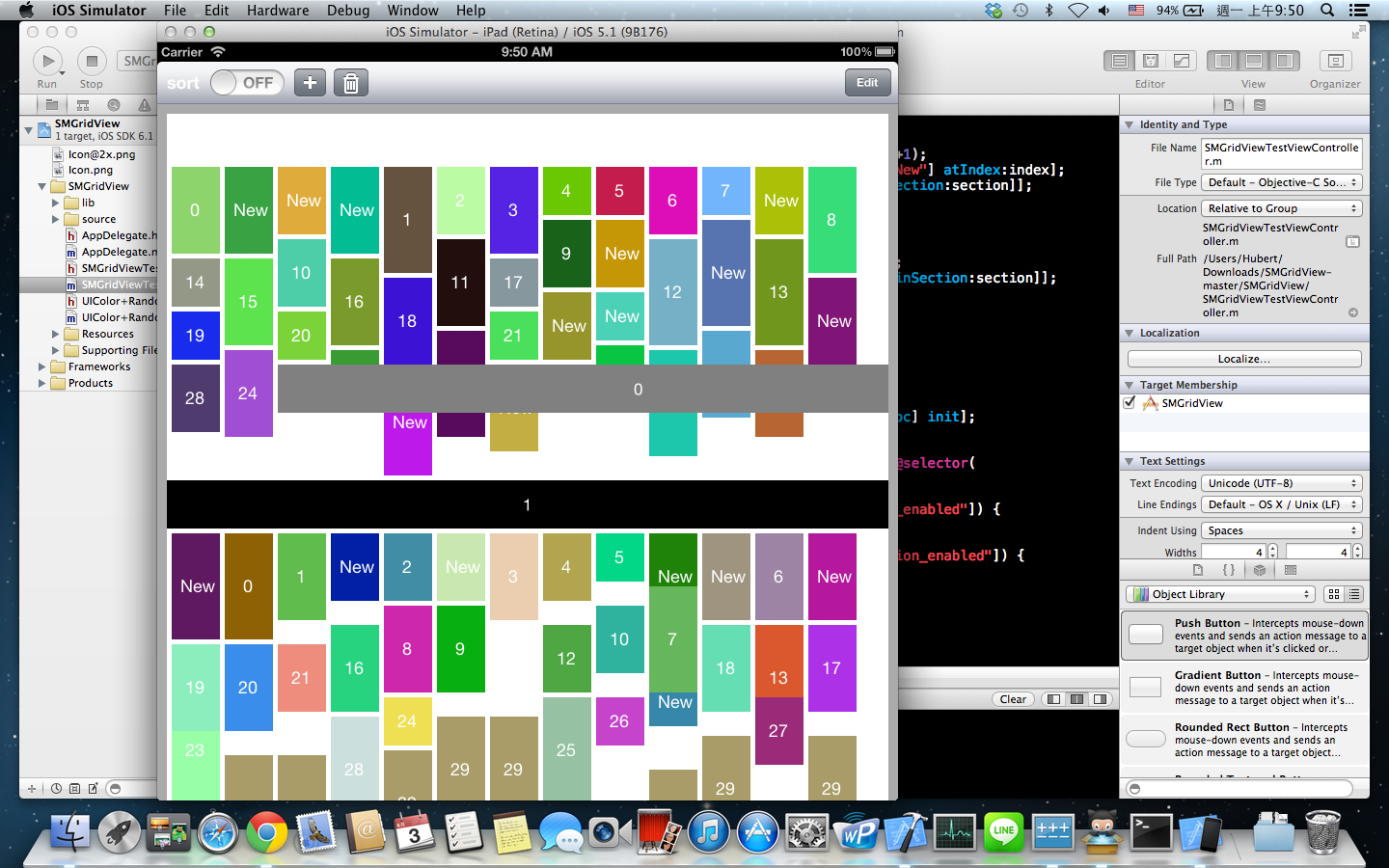The image size is (1389, 868).
Task: Show the Code Snippet library
Action: [x=1229, y=570]
